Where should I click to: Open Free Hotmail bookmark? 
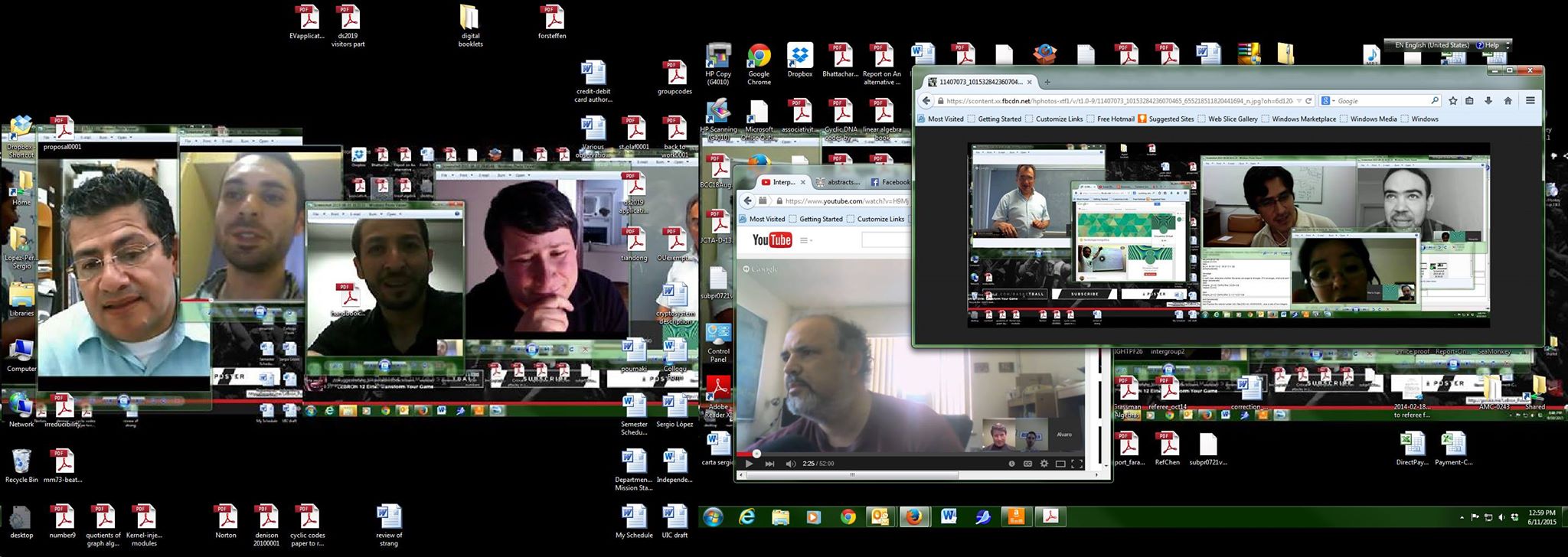point(1109,119)
